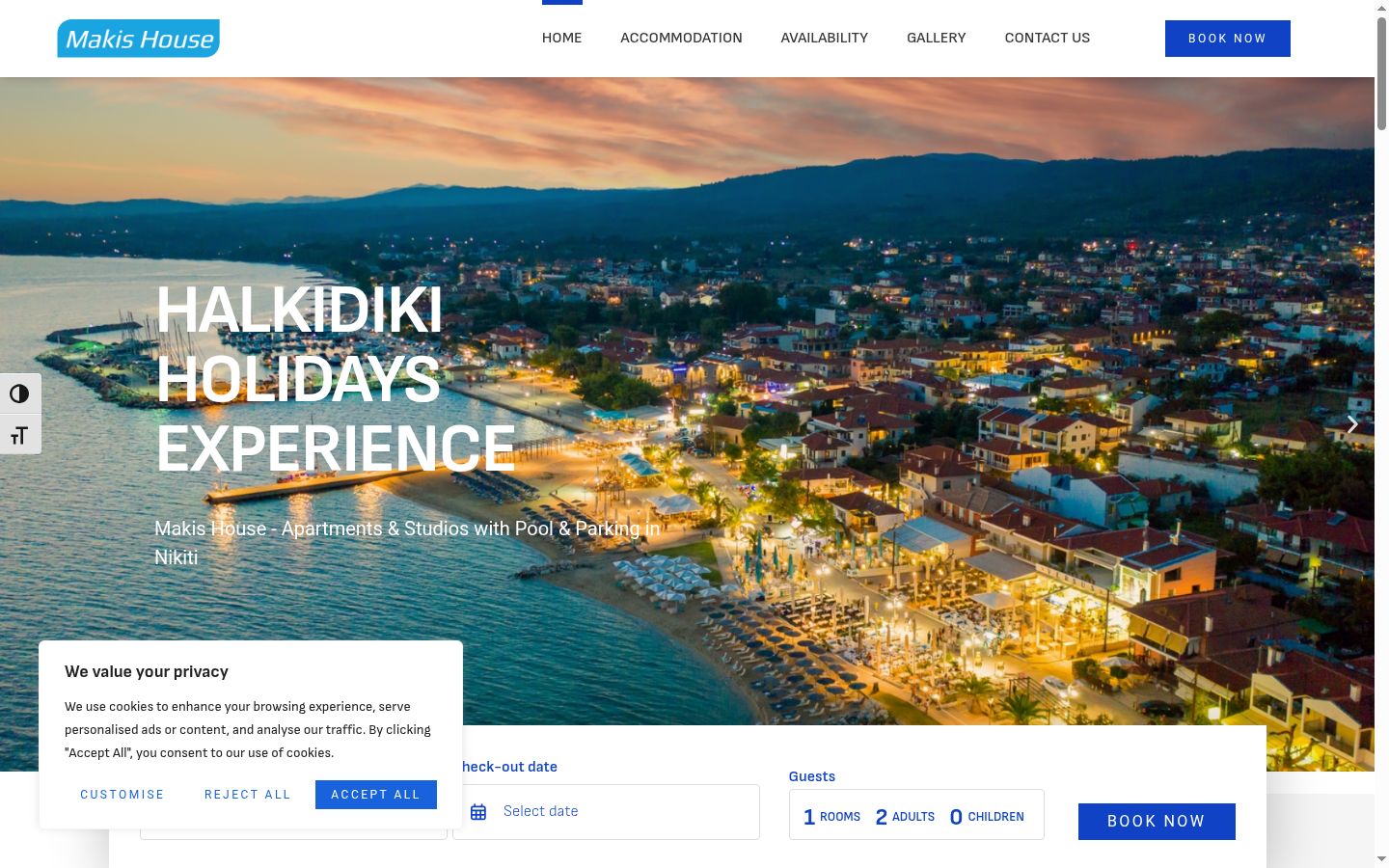Open the Home menu item
1389x868 pixels.
(x=561, y=38)
